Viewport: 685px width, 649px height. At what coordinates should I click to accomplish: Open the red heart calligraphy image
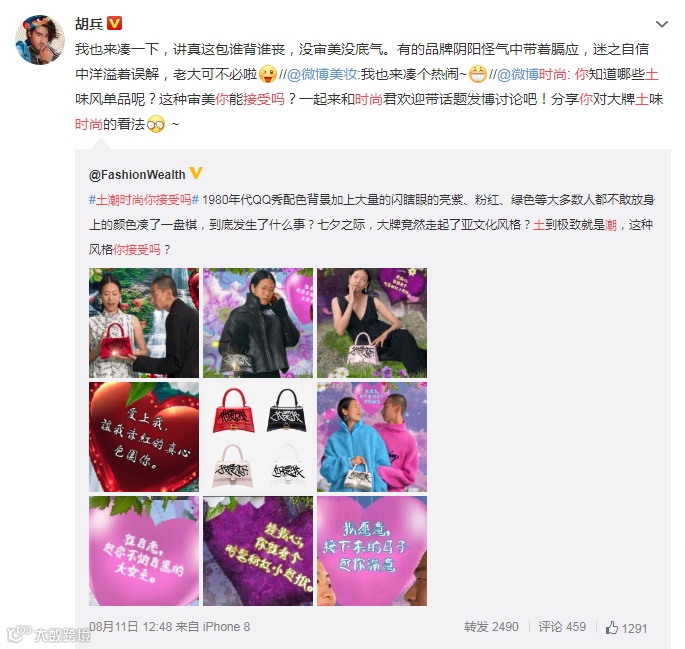coord(144,437)
